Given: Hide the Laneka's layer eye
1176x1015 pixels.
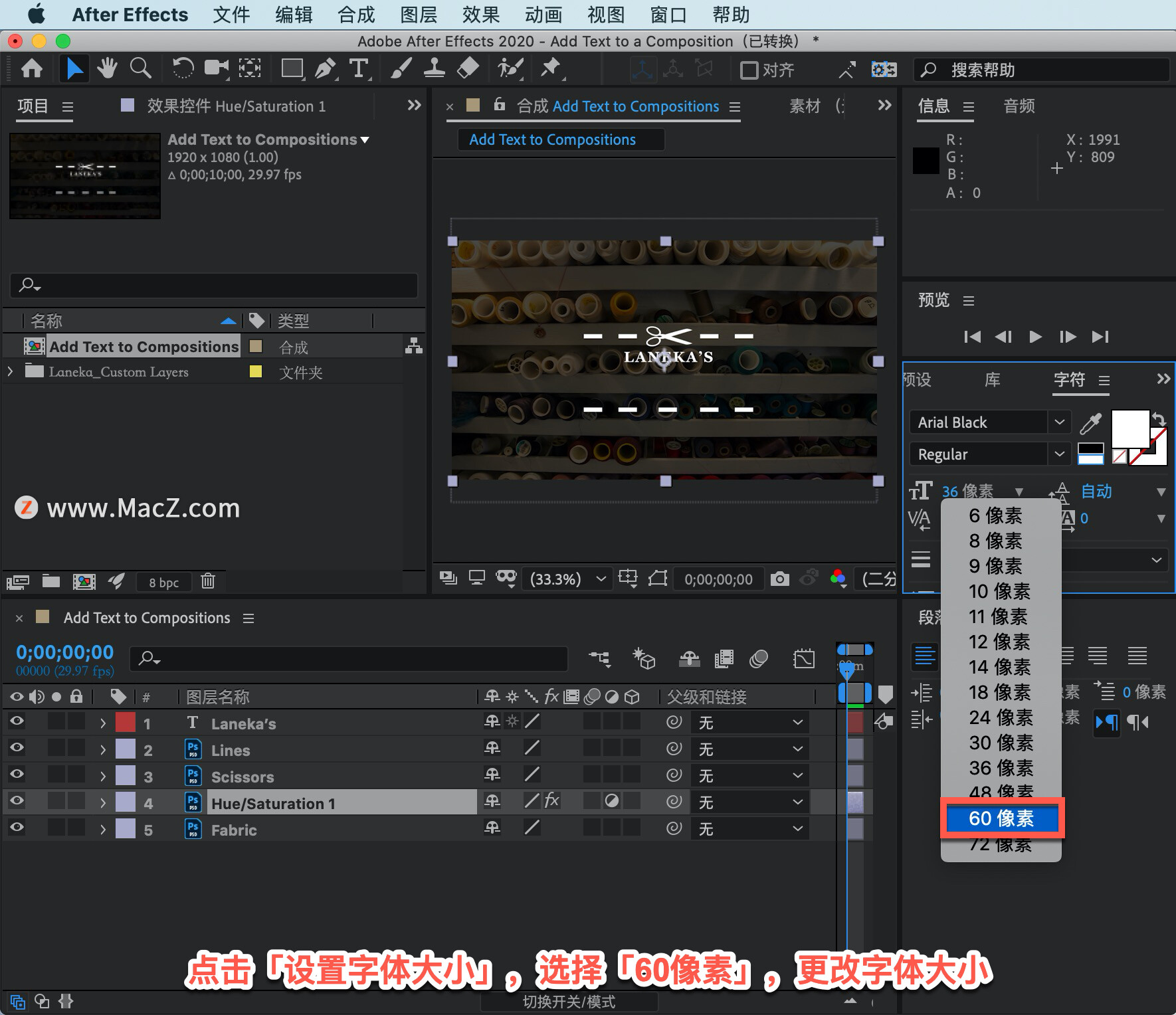Looking at the screenshot, I should point(17,721).
